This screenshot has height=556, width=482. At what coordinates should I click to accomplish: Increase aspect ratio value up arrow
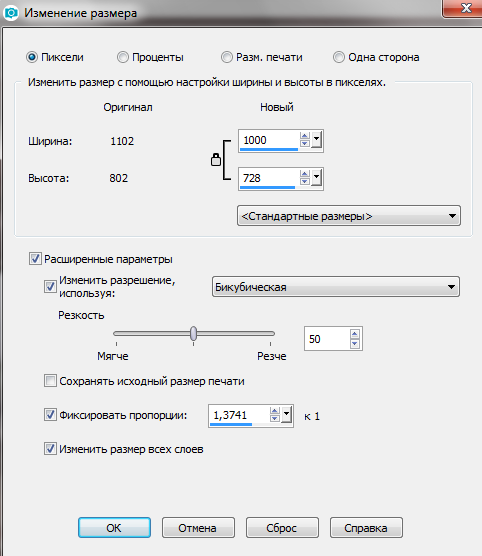pyautogui.click(x=275, y=411)
